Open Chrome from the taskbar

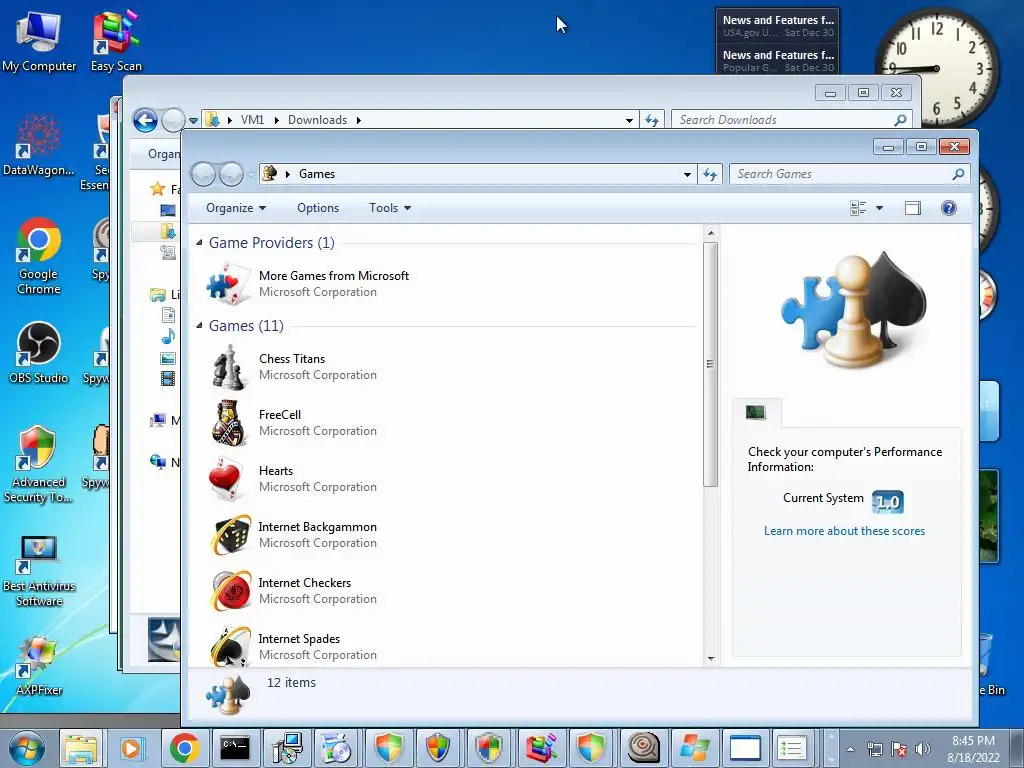(x=184, y=748)
